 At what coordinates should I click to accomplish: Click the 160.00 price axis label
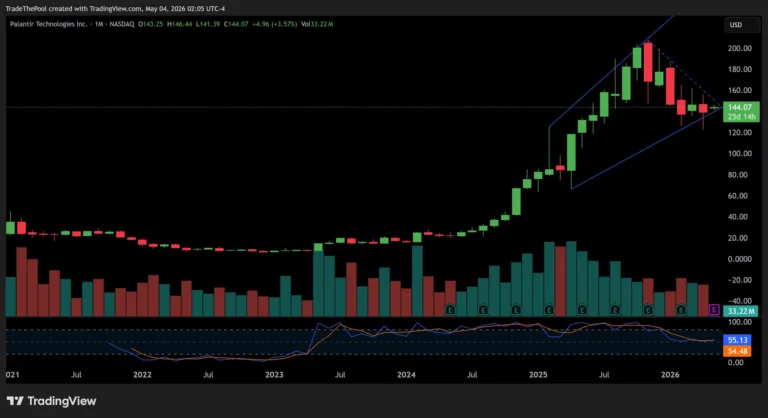coord(740,90)
